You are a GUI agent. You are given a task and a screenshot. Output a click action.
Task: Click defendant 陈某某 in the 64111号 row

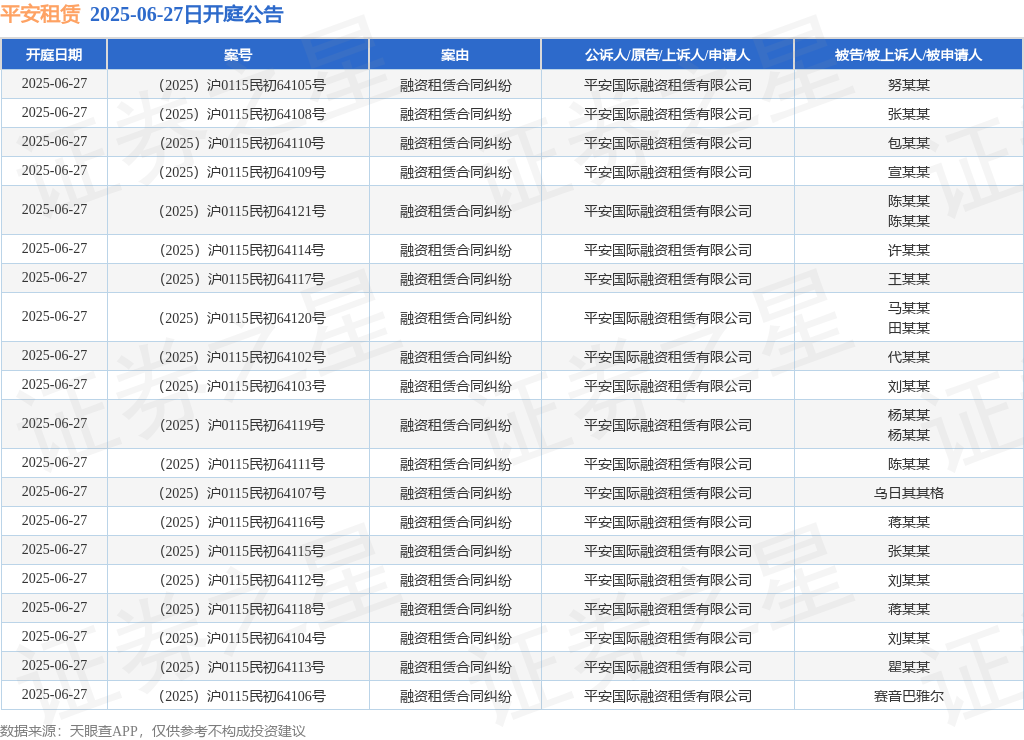pos(908,464)
